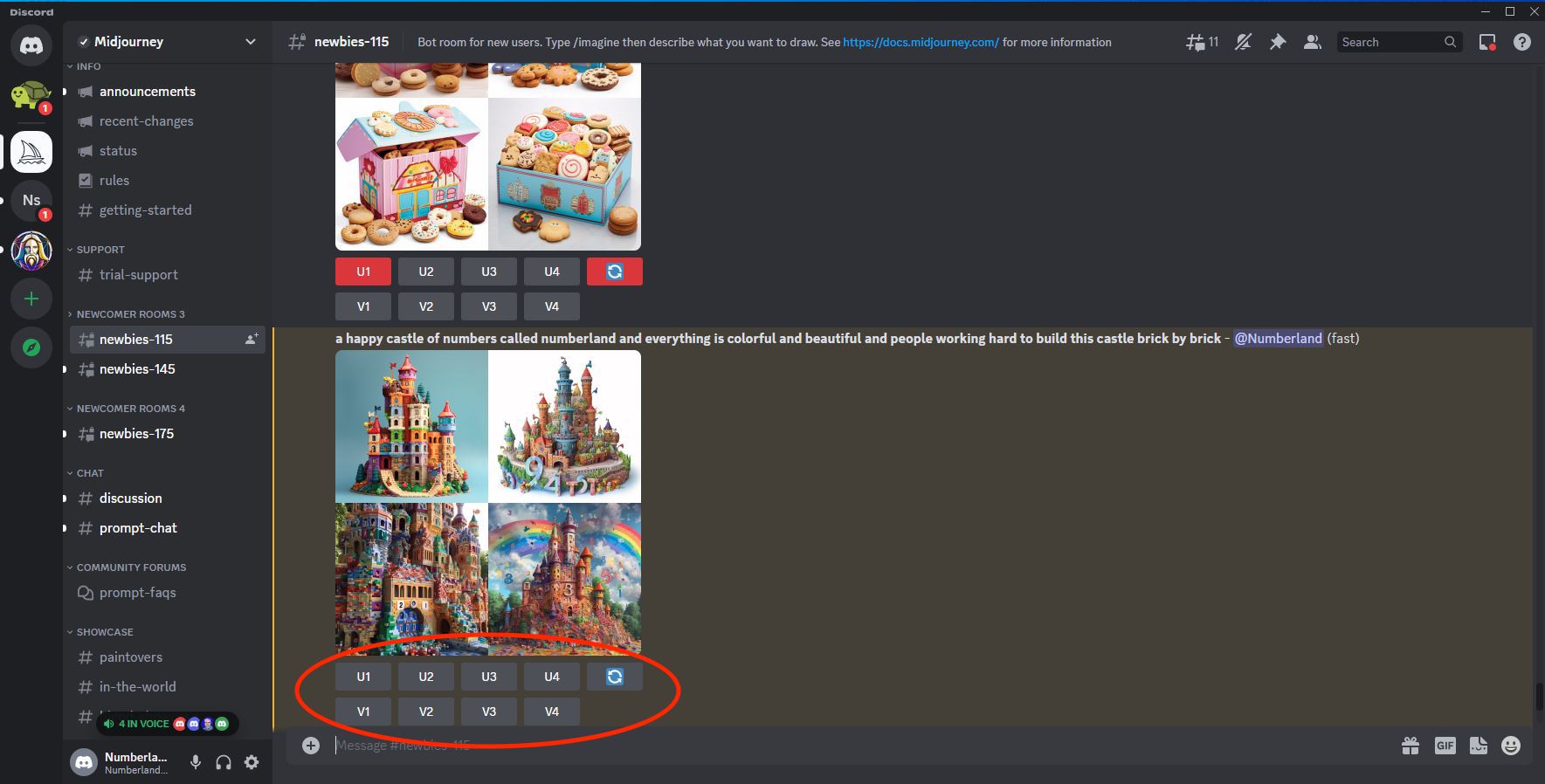
Task: Collapse the CHAT channel category
Action: click(x=89, y=473)
